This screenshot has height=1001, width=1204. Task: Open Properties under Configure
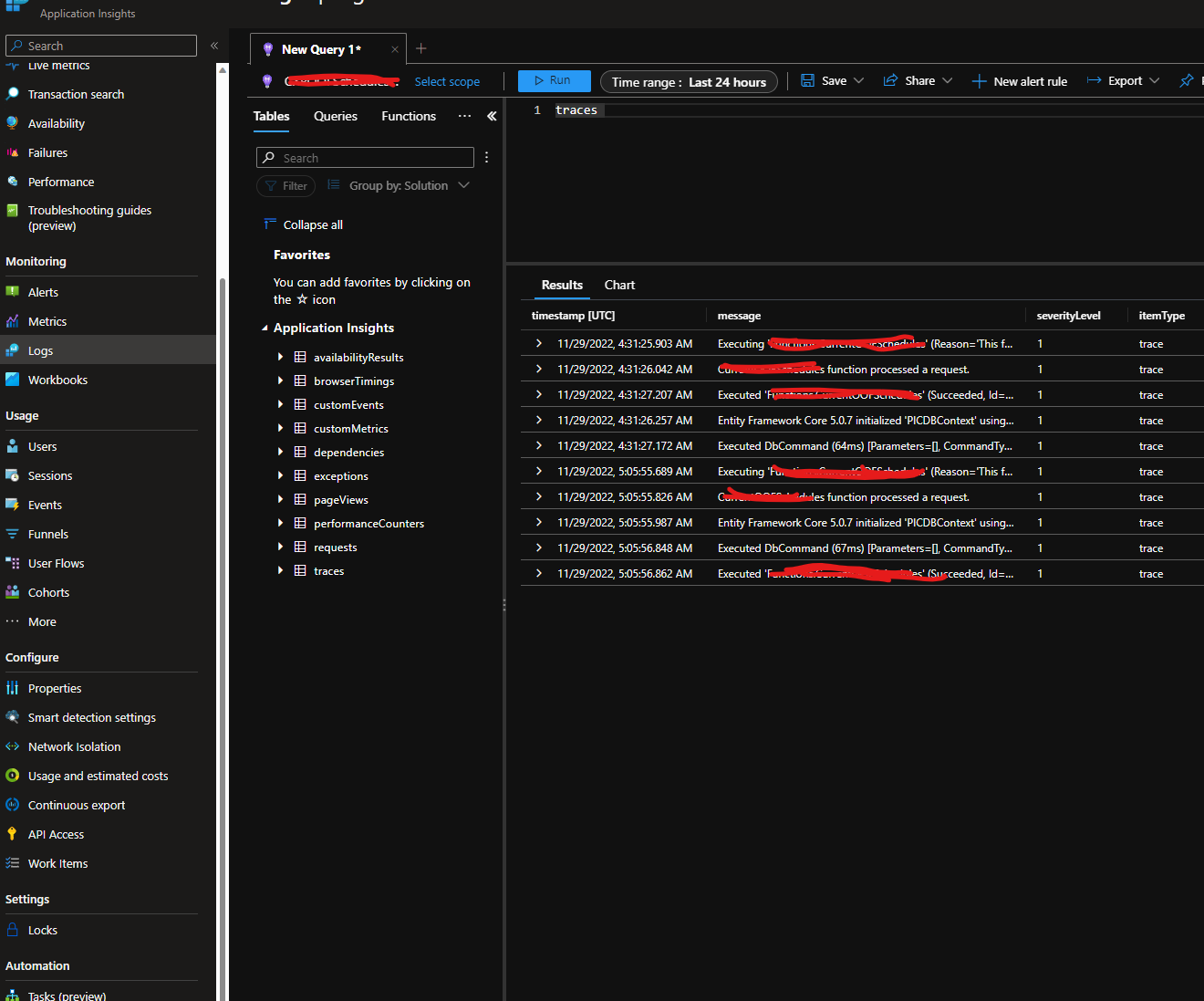tap(55, 688)
